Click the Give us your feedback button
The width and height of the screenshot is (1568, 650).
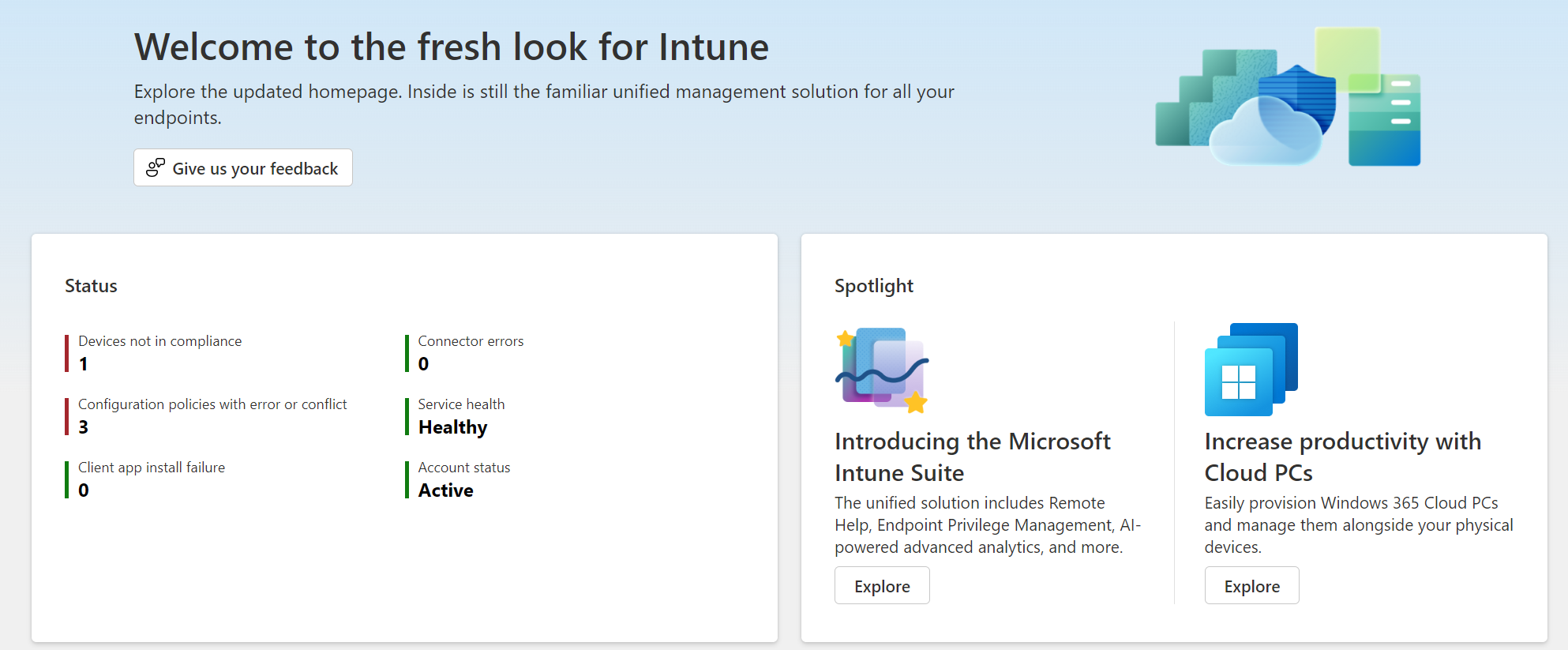[x=243, y=167]
